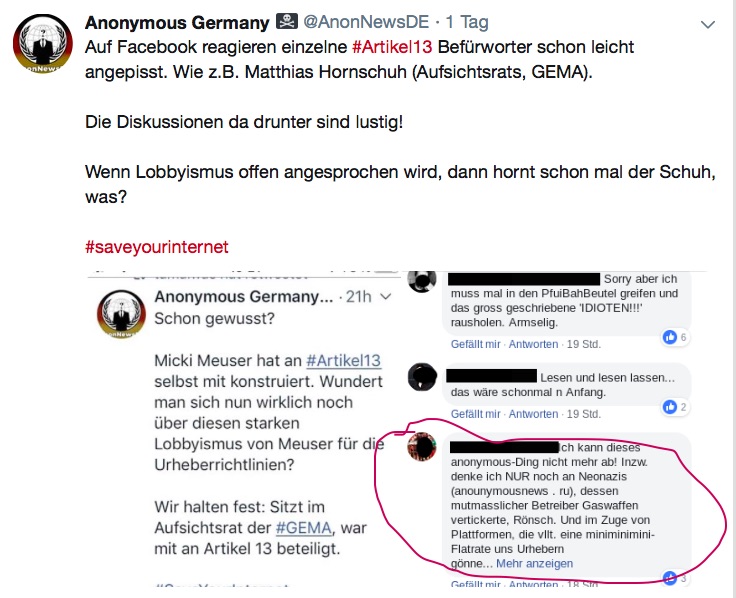Open the Anonymous Germany display name
Viewport: 736px width, 598px height.
coord(177,23)
